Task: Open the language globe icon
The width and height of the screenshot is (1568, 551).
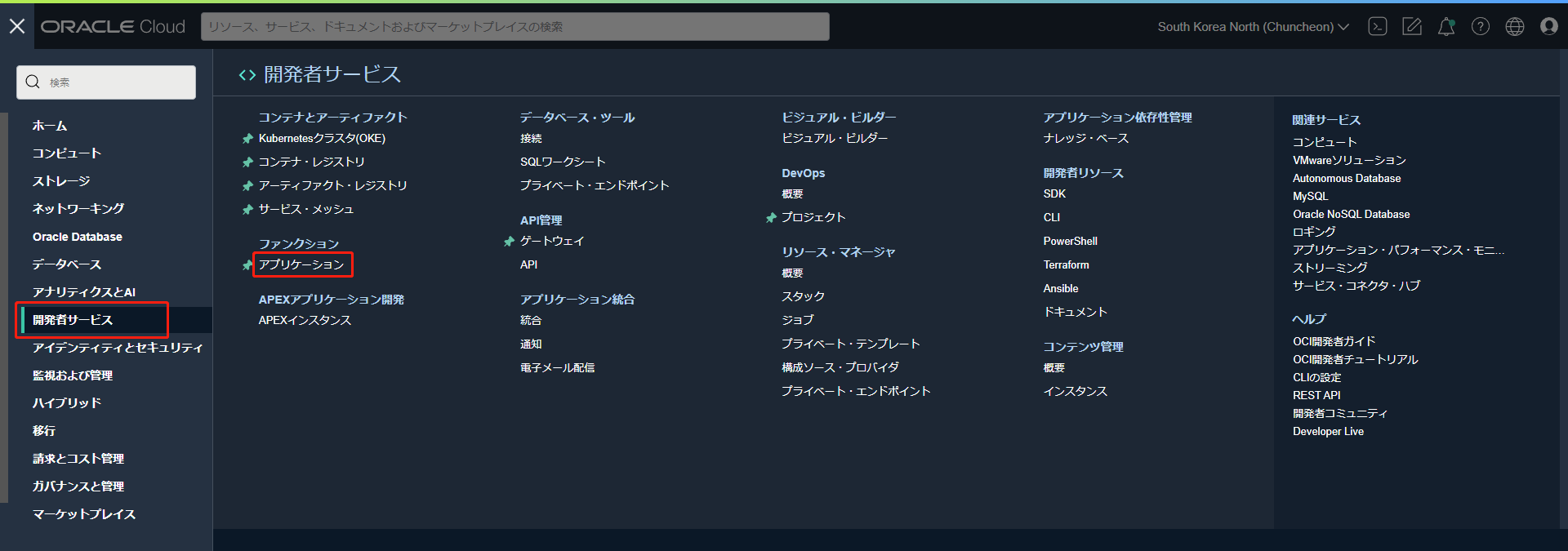Action: coord(1515,27)
